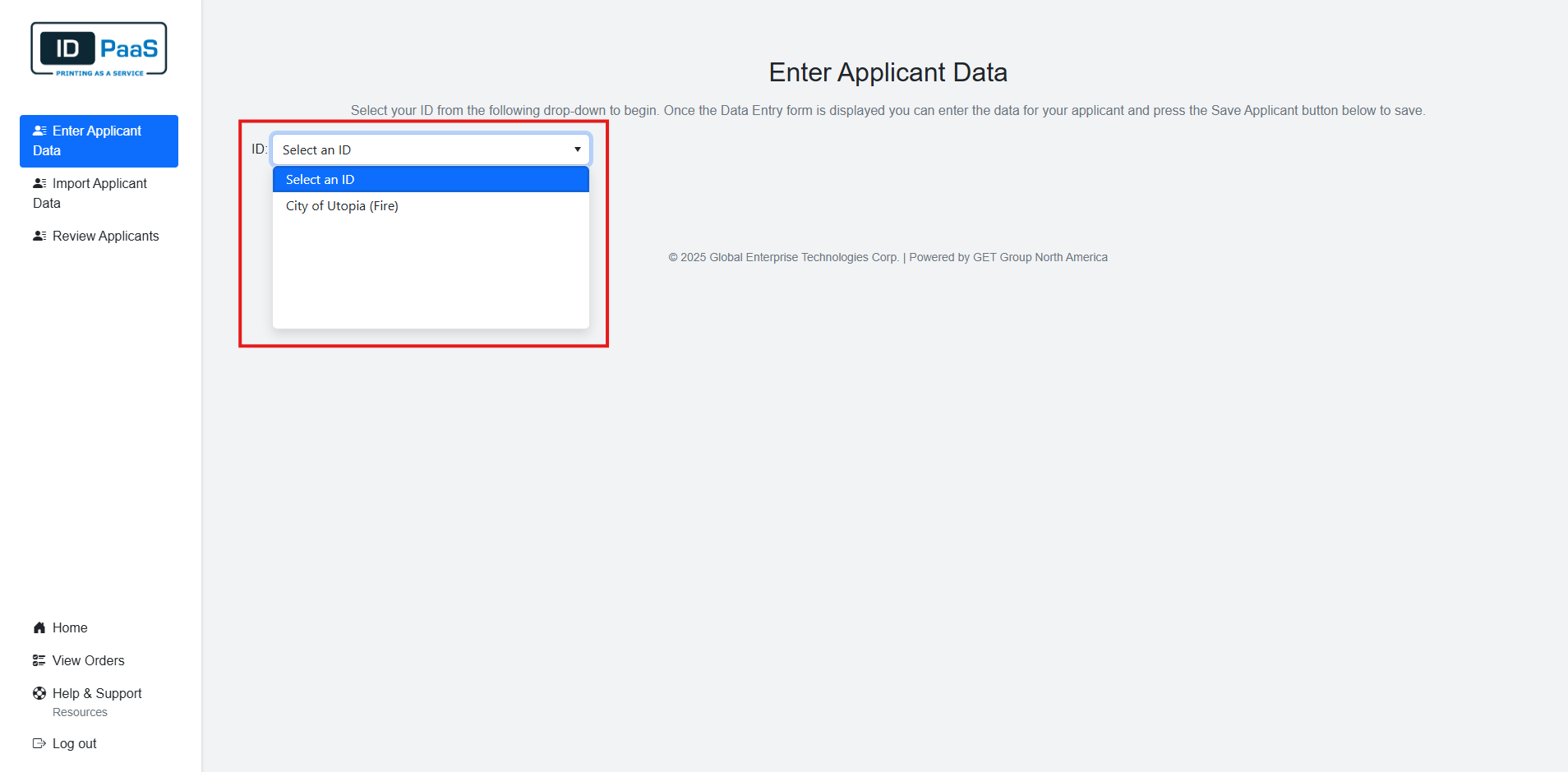Switch to the Enter Applicant Data section
This screenshot has height=772, width=1568.
pyautogui.click(x=97, y=140)
